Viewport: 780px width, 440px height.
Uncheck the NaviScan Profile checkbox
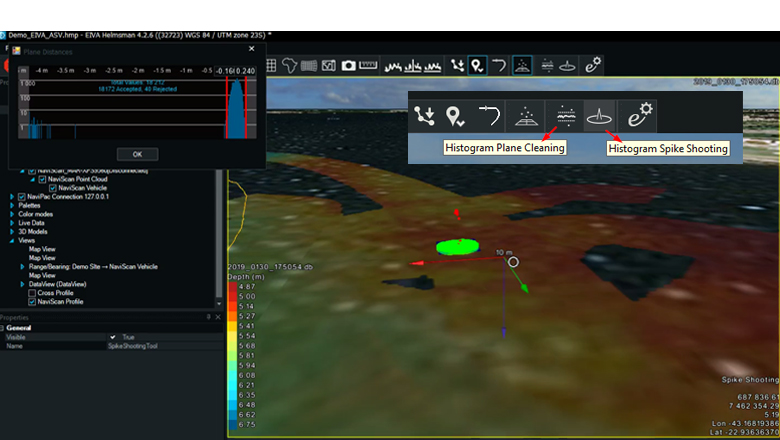[x=32, y=301]
